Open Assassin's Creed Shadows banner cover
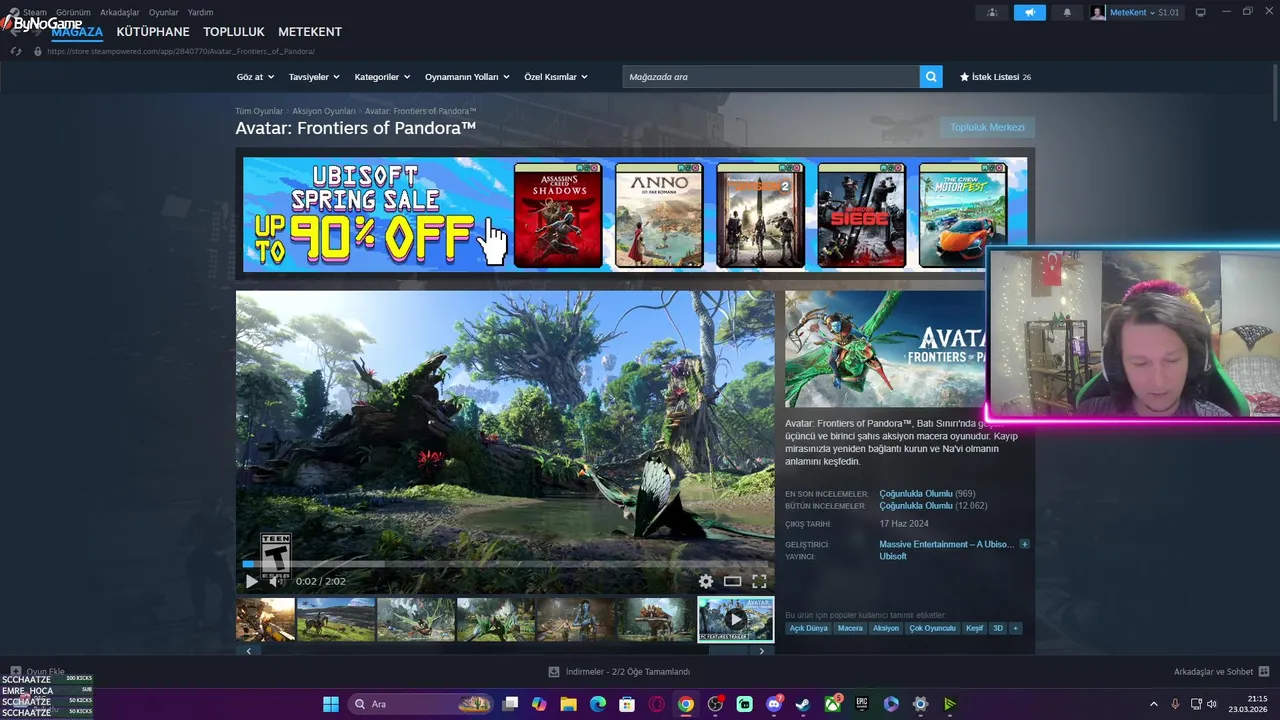Screen dimensions: 1280x720 pyautogui.click(x=558, y=215)
